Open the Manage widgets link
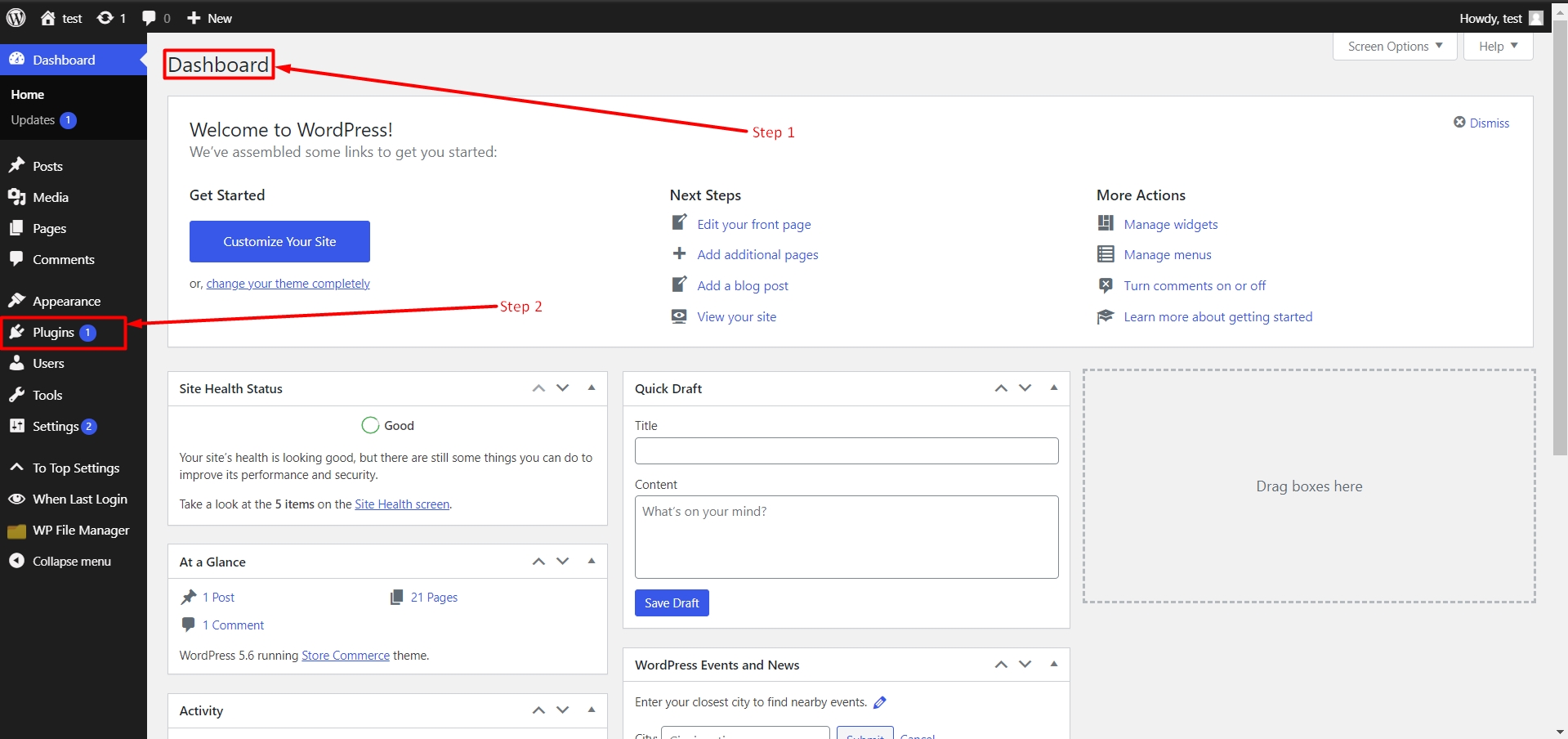This screenshot has height=739, width=1568. click(1171, 224)
